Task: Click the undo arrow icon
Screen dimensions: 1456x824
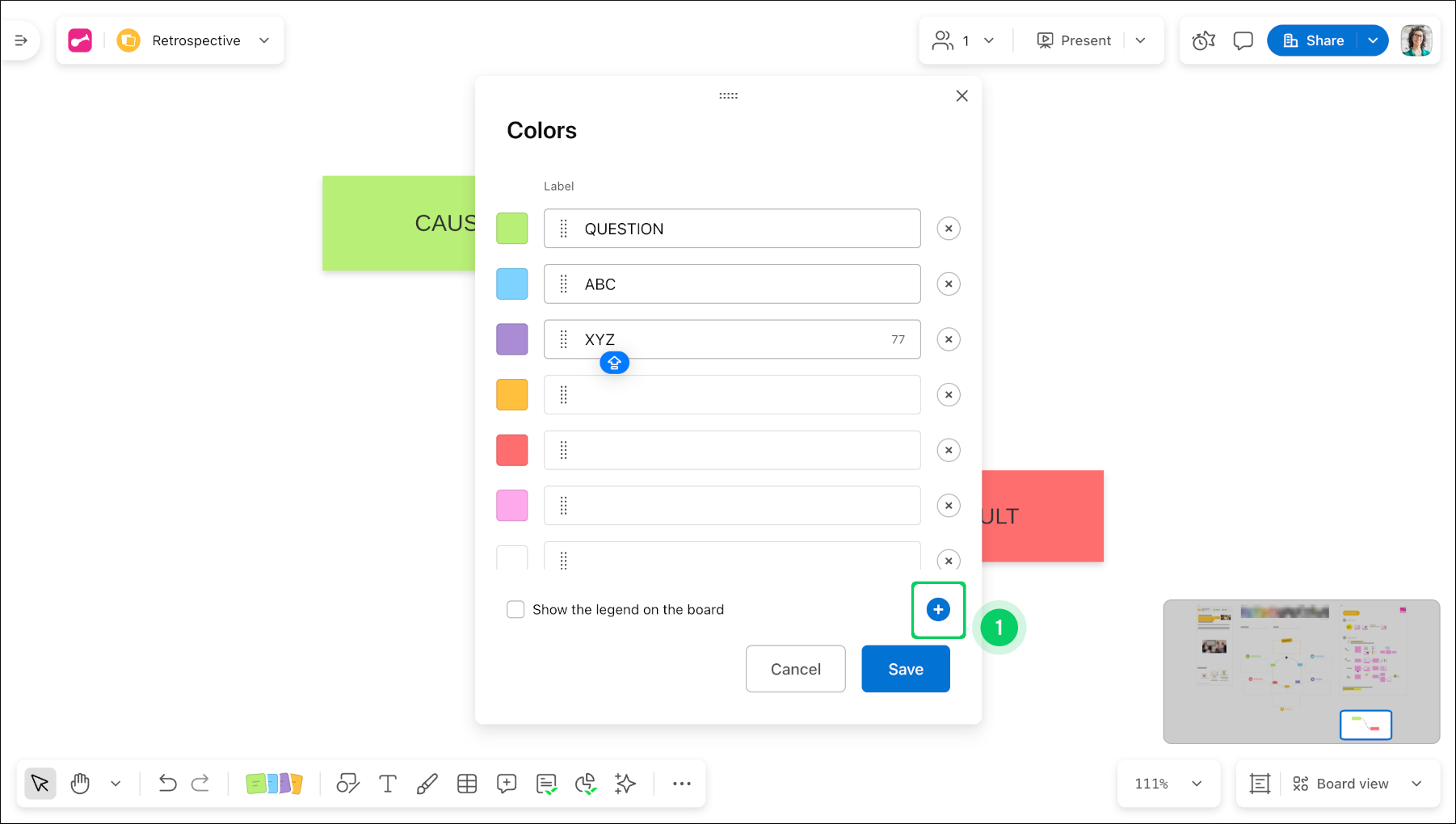Action: pos(167,784)
